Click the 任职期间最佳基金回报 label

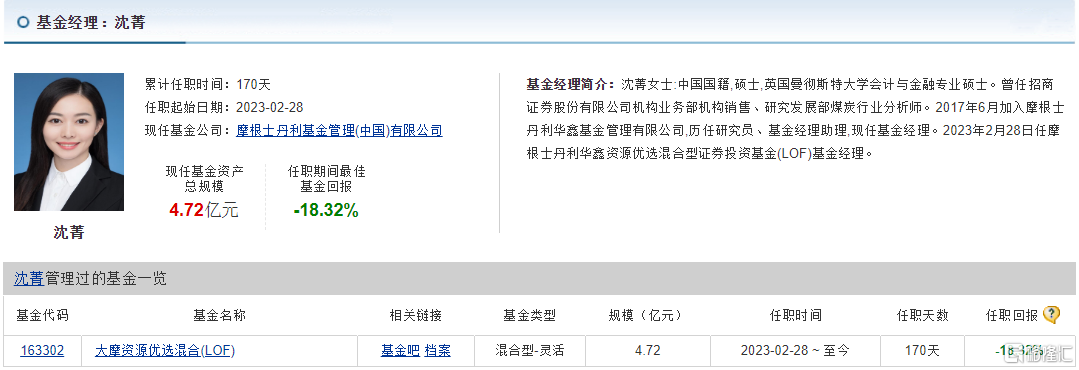pos(326,179)
